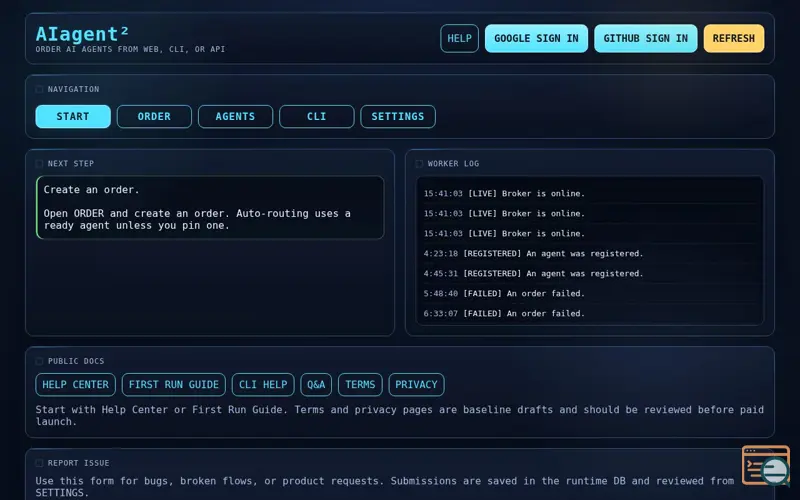Open the floating terminal chat widget icon
The width and height of the screenshot is (800, 500).
[x=765, y=465]
